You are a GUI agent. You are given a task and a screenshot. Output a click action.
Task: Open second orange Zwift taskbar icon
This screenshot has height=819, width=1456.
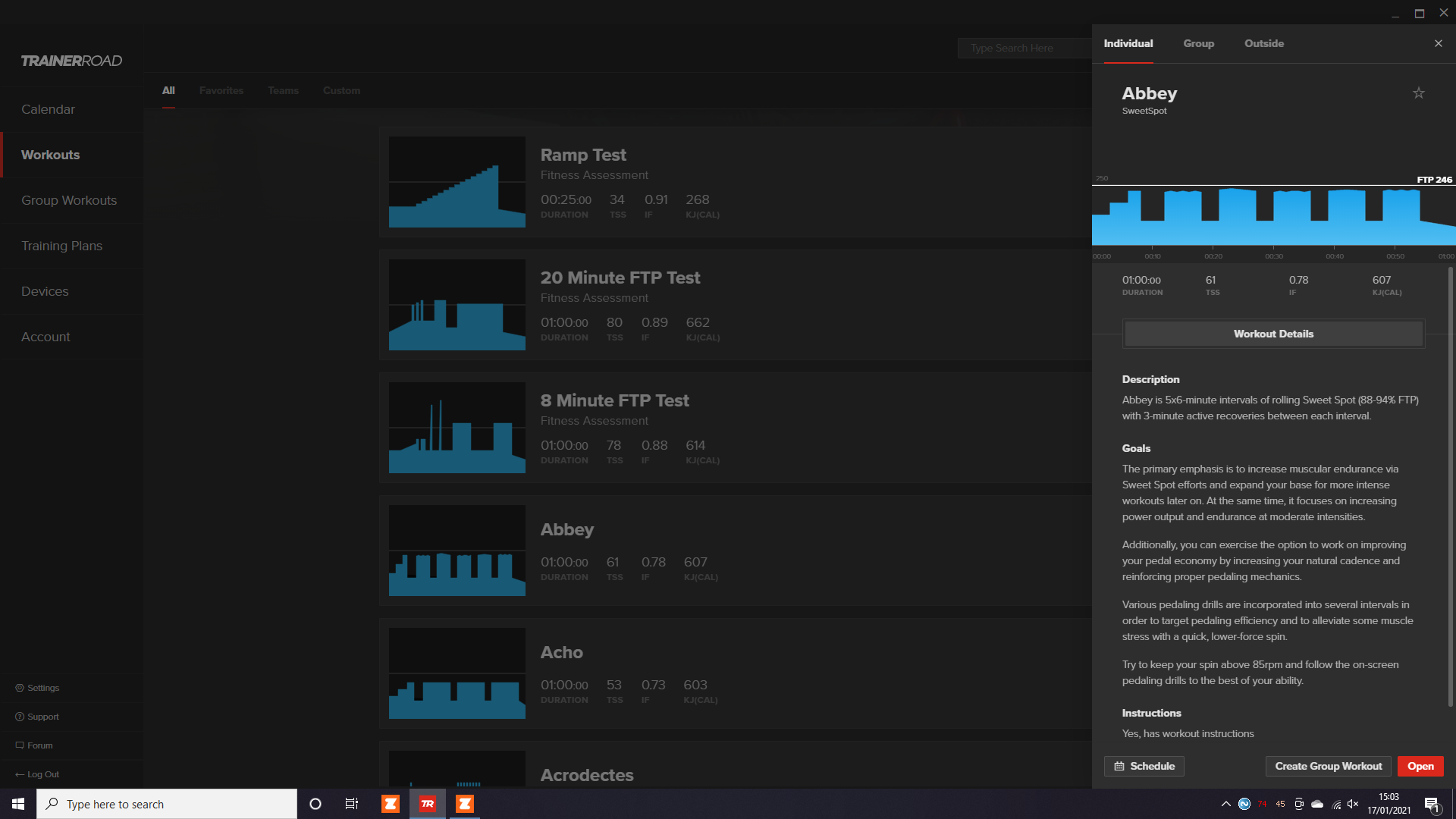pyautogui.click(x=465, y=804)
